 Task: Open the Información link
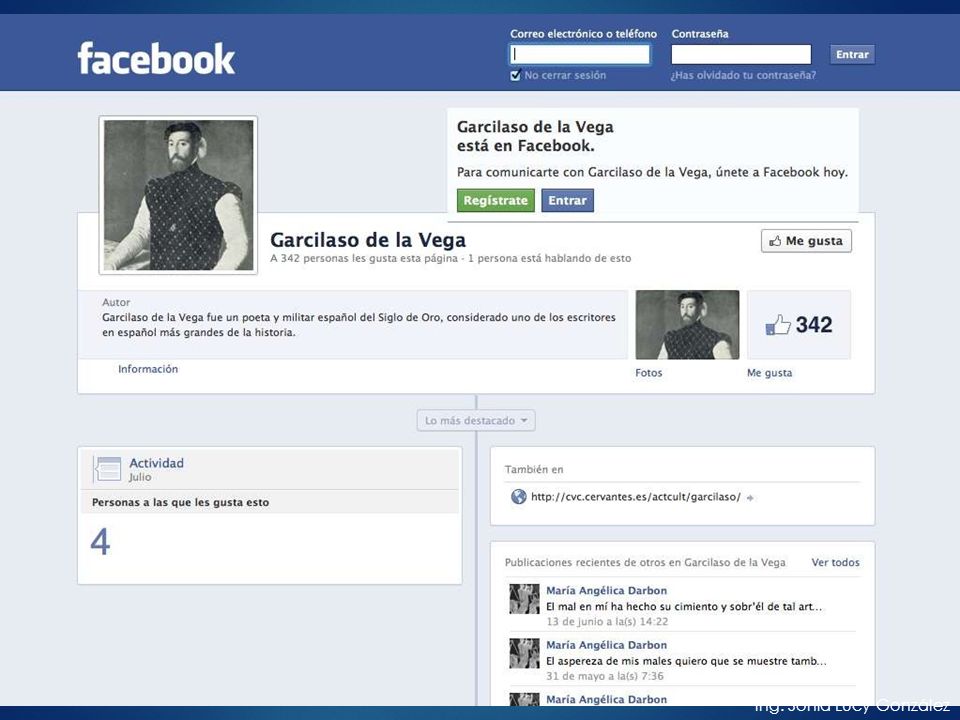pyautogui.click(x=148, y=369)
